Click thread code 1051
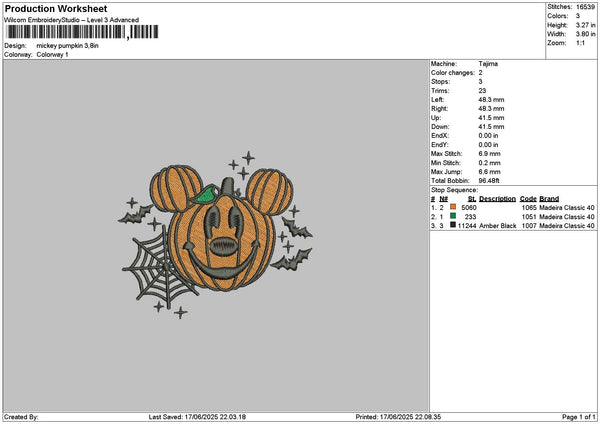The height and width of the screenshot is (424, 600). pyautogui.click(x=529, y=217)
